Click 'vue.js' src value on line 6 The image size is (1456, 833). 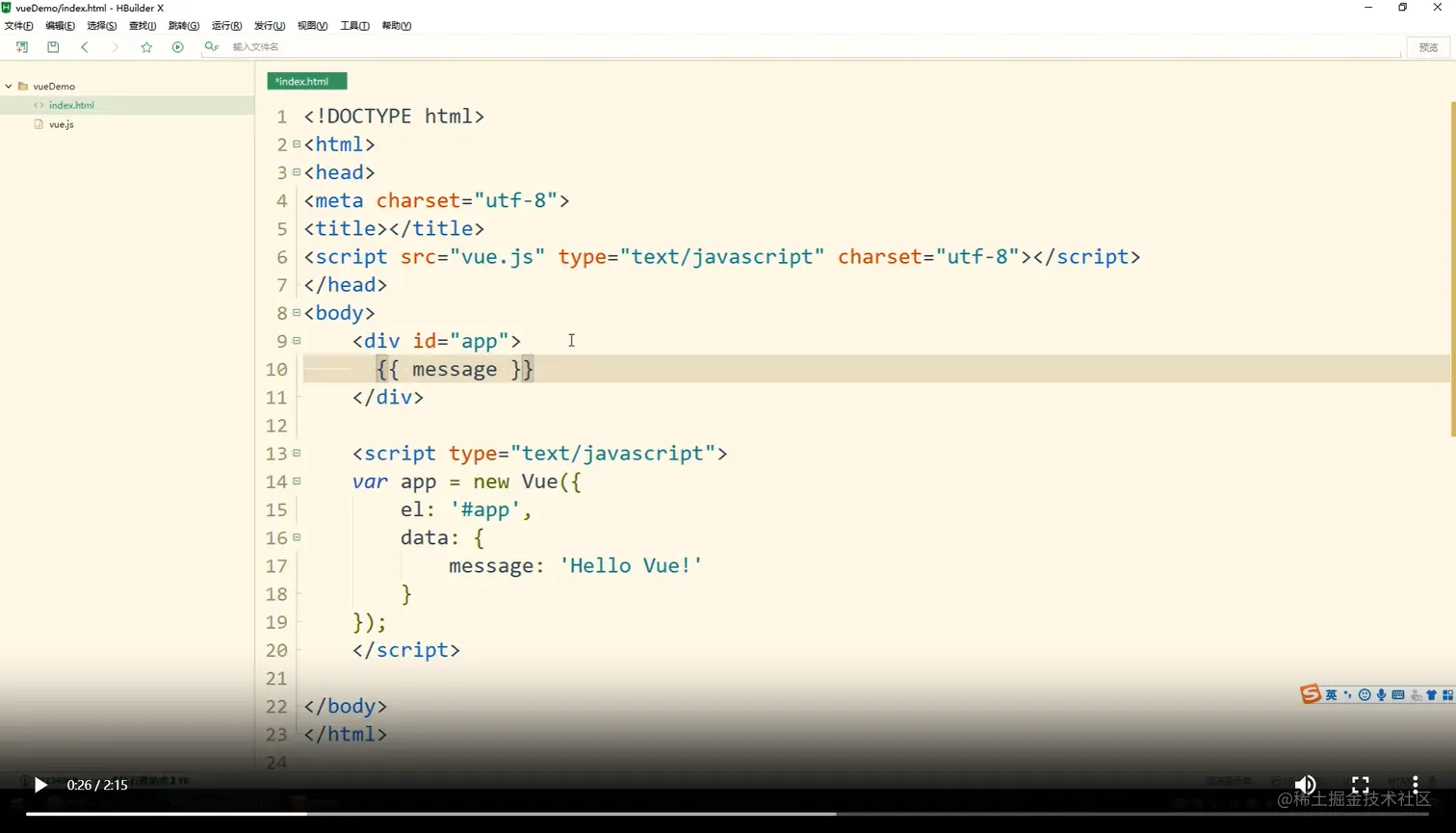tap(497, 257)
